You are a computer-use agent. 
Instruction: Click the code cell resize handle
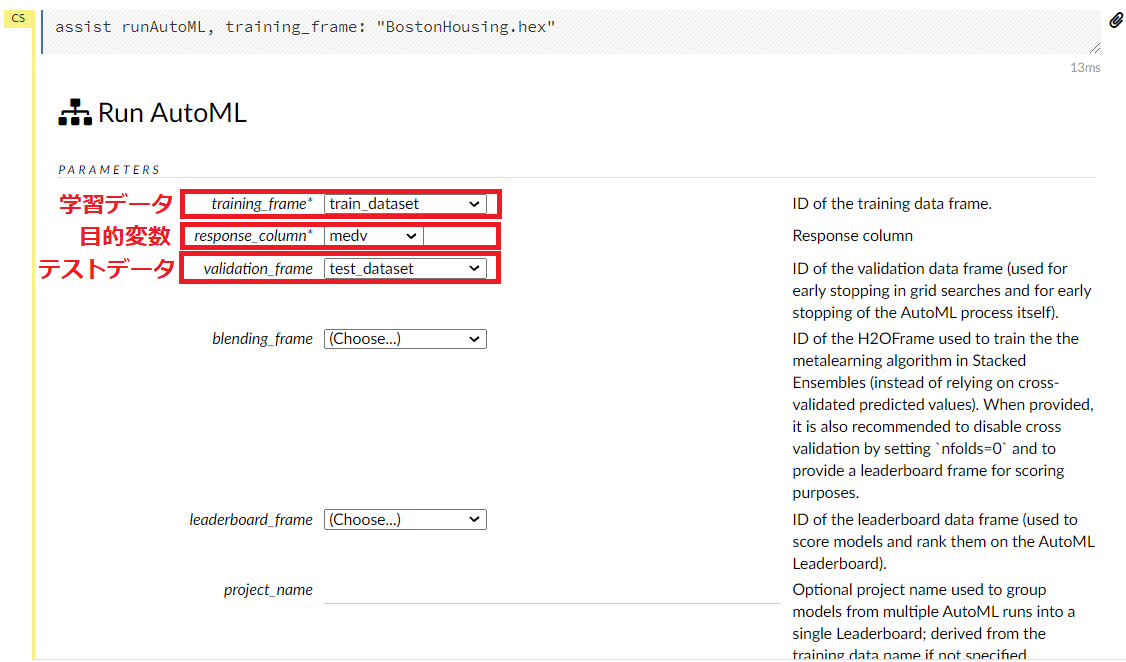(1095, 47)
